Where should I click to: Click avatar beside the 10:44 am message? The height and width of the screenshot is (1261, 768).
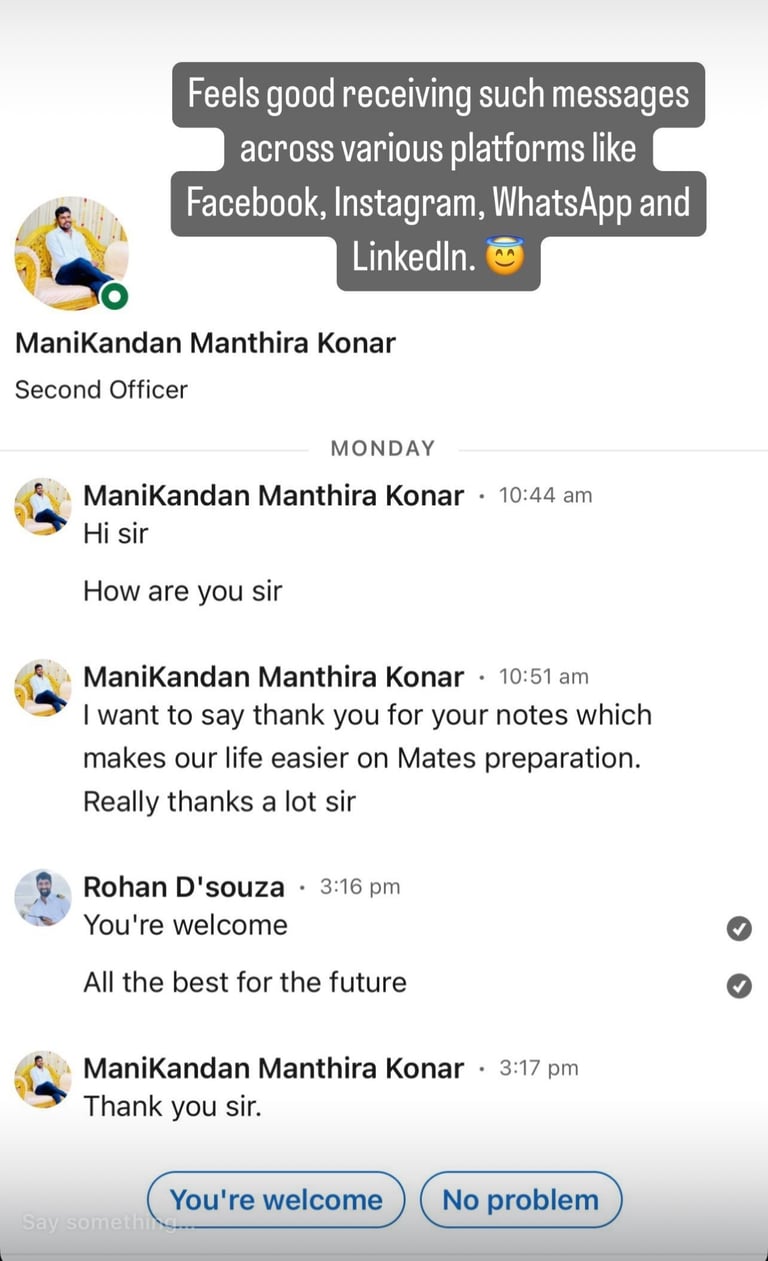43,507
